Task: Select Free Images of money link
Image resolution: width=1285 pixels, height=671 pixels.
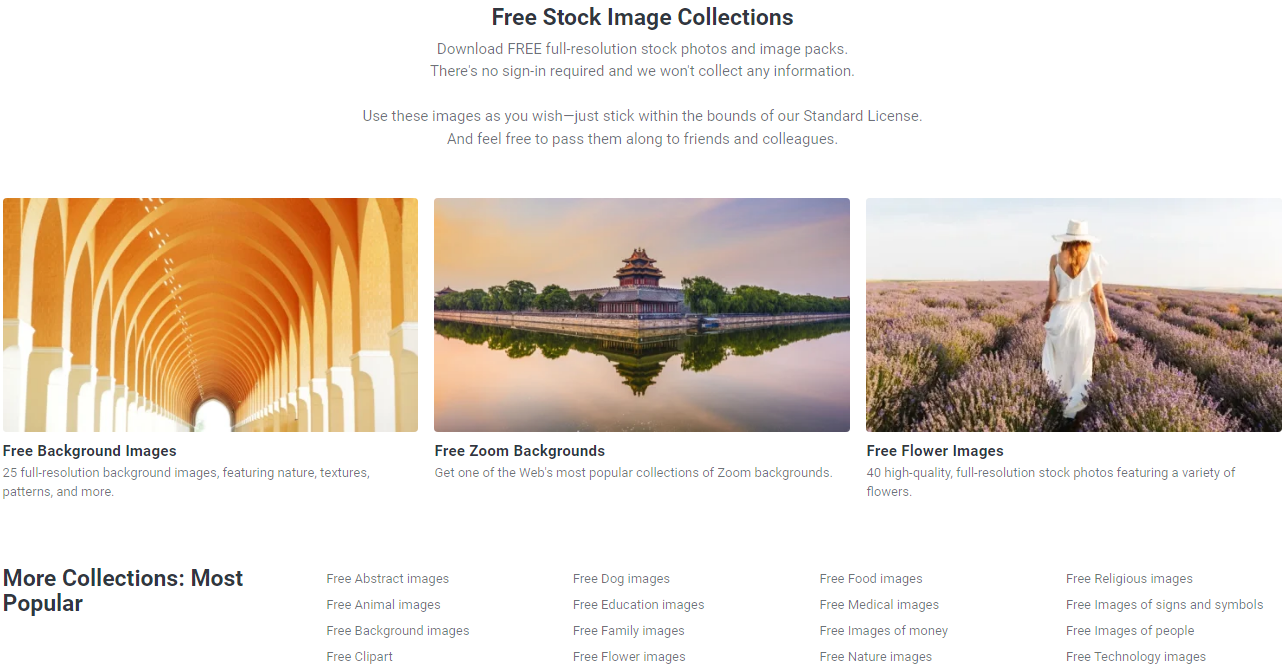Action: click(883, 631)
